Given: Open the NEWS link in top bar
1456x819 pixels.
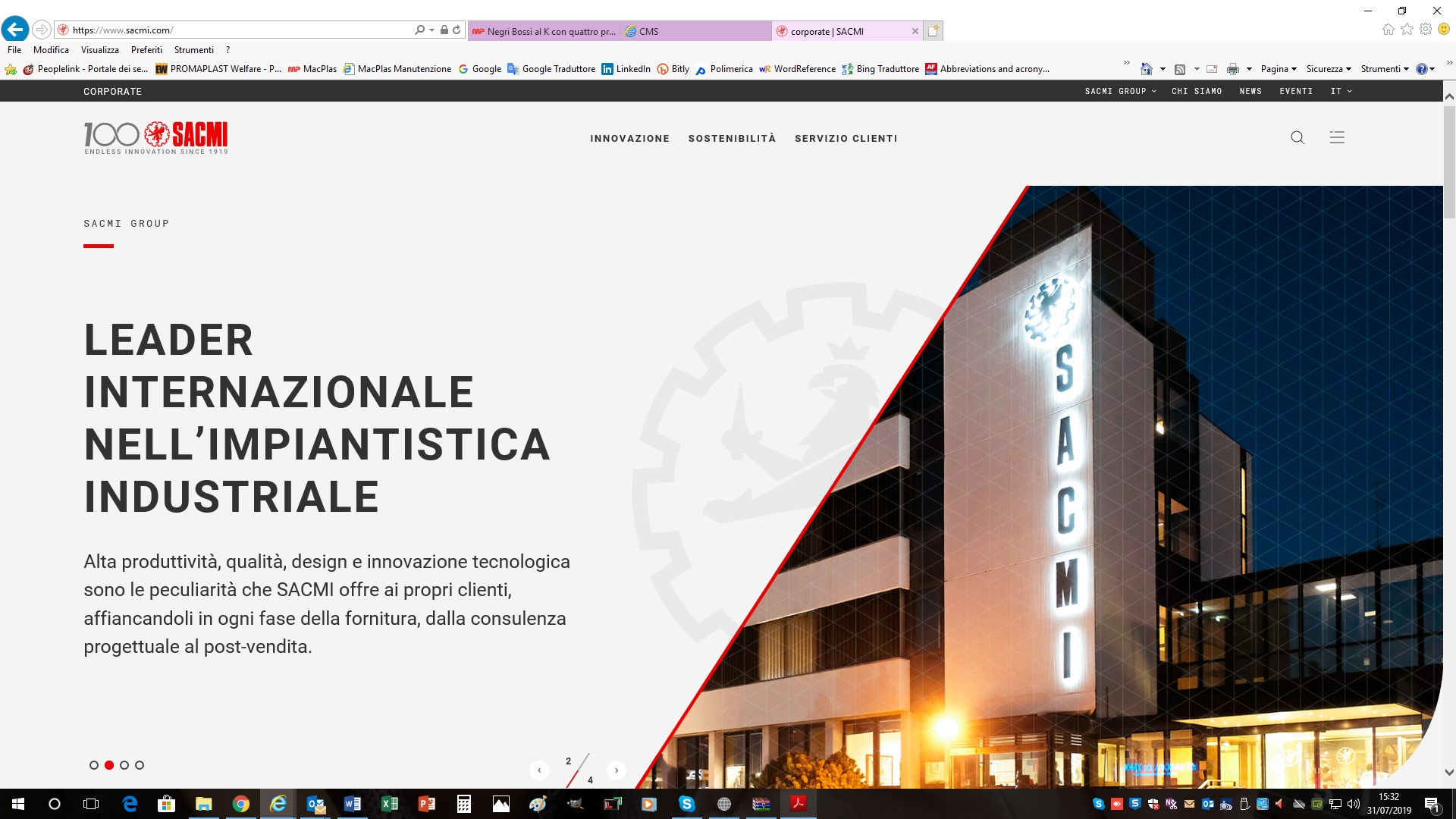Looking at the screenshot, I should [1250, 91].
